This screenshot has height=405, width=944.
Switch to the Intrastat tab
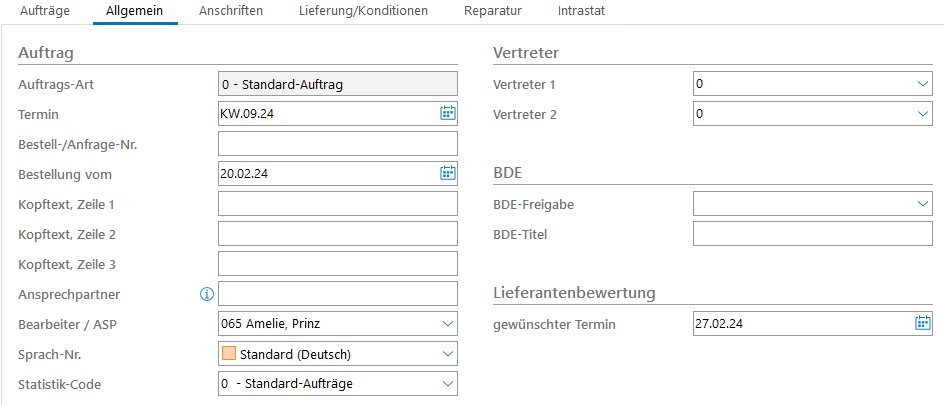tap(581, 11)
